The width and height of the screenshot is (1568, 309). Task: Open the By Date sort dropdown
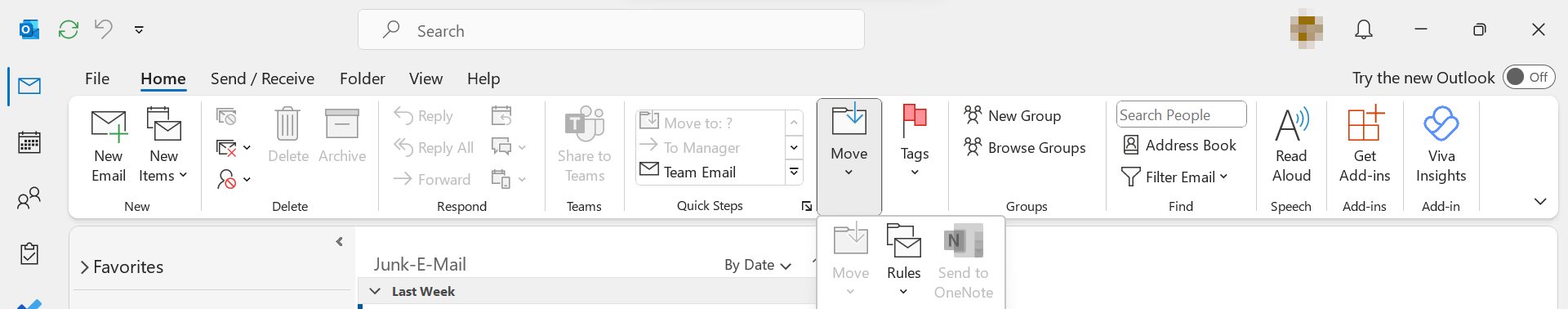tap(758, 265)
